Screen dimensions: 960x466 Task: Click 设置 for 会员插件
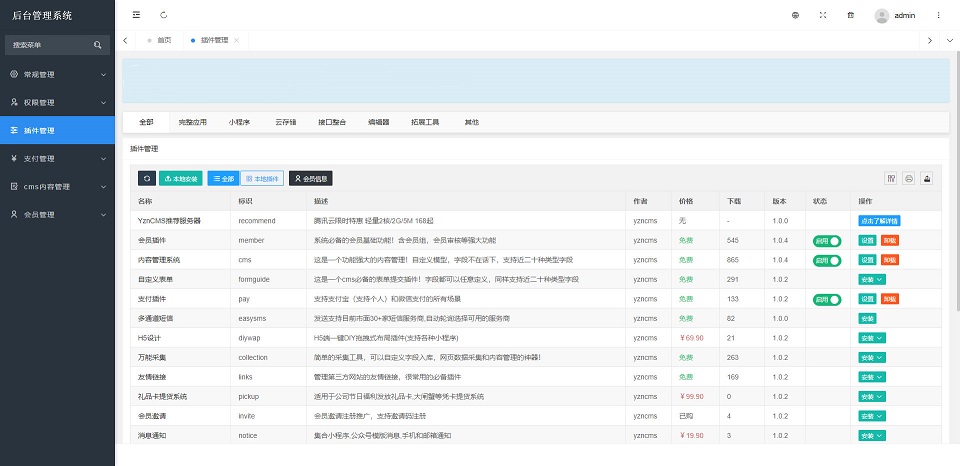pos(868,241)
